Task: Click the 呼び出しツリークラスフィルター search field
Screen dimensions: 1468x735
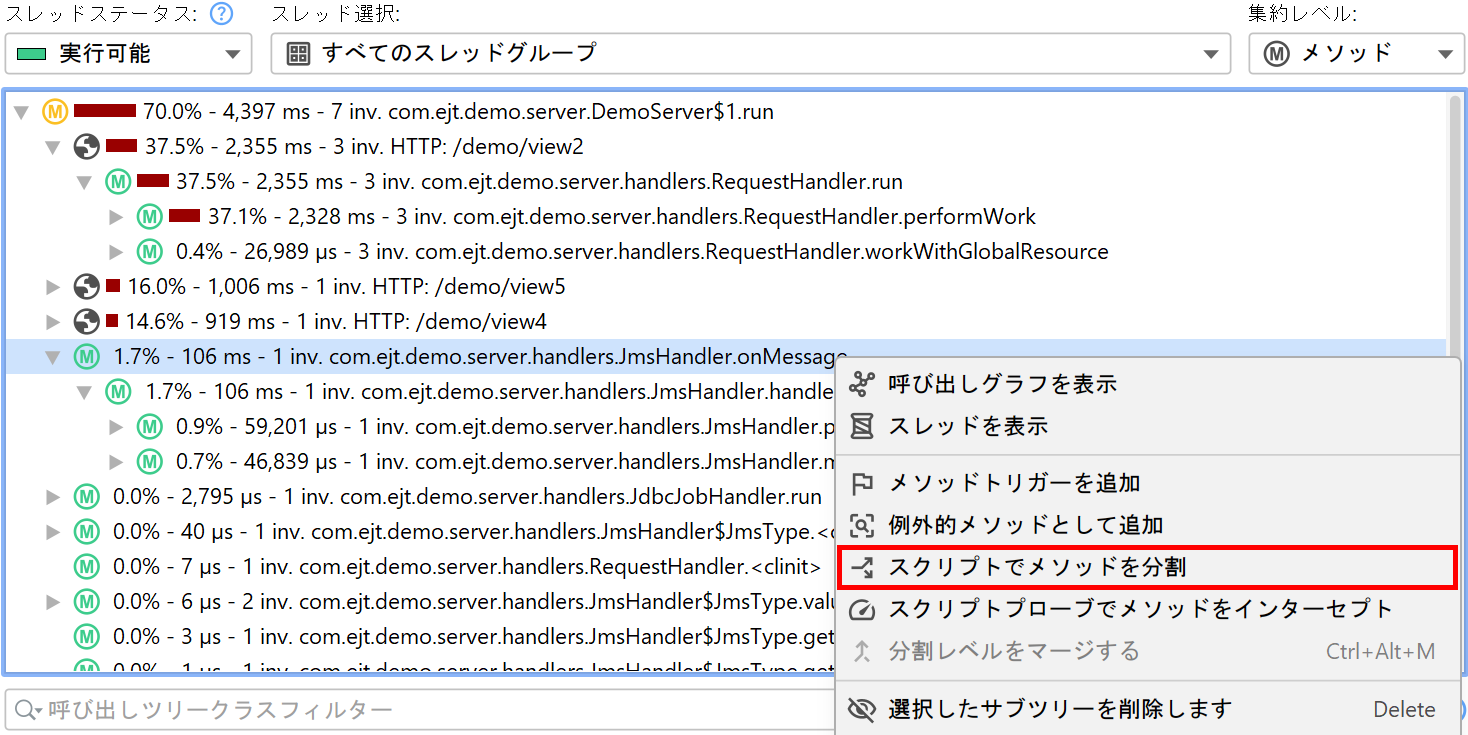Action: [420, 710]
